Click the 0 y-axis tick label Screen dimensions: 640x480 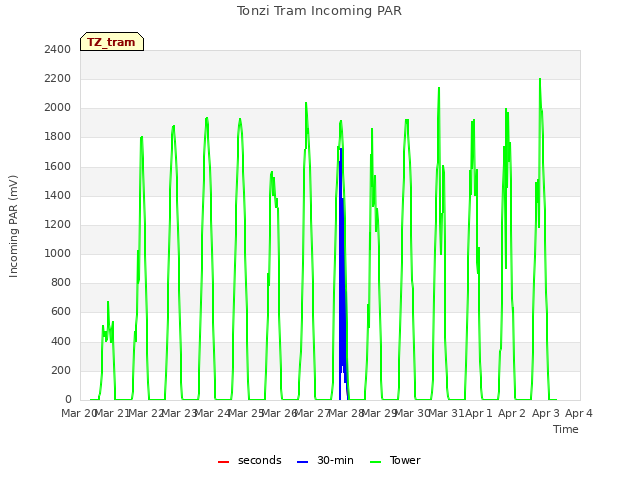[68, 400]
